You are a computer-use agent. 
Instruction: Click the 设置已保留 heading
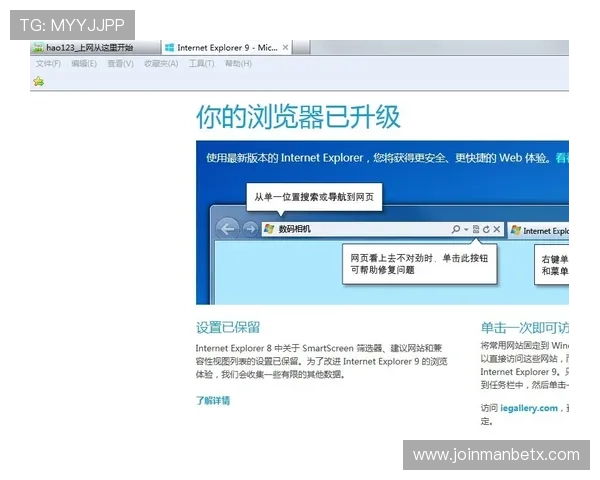click(x=228, y=328)
